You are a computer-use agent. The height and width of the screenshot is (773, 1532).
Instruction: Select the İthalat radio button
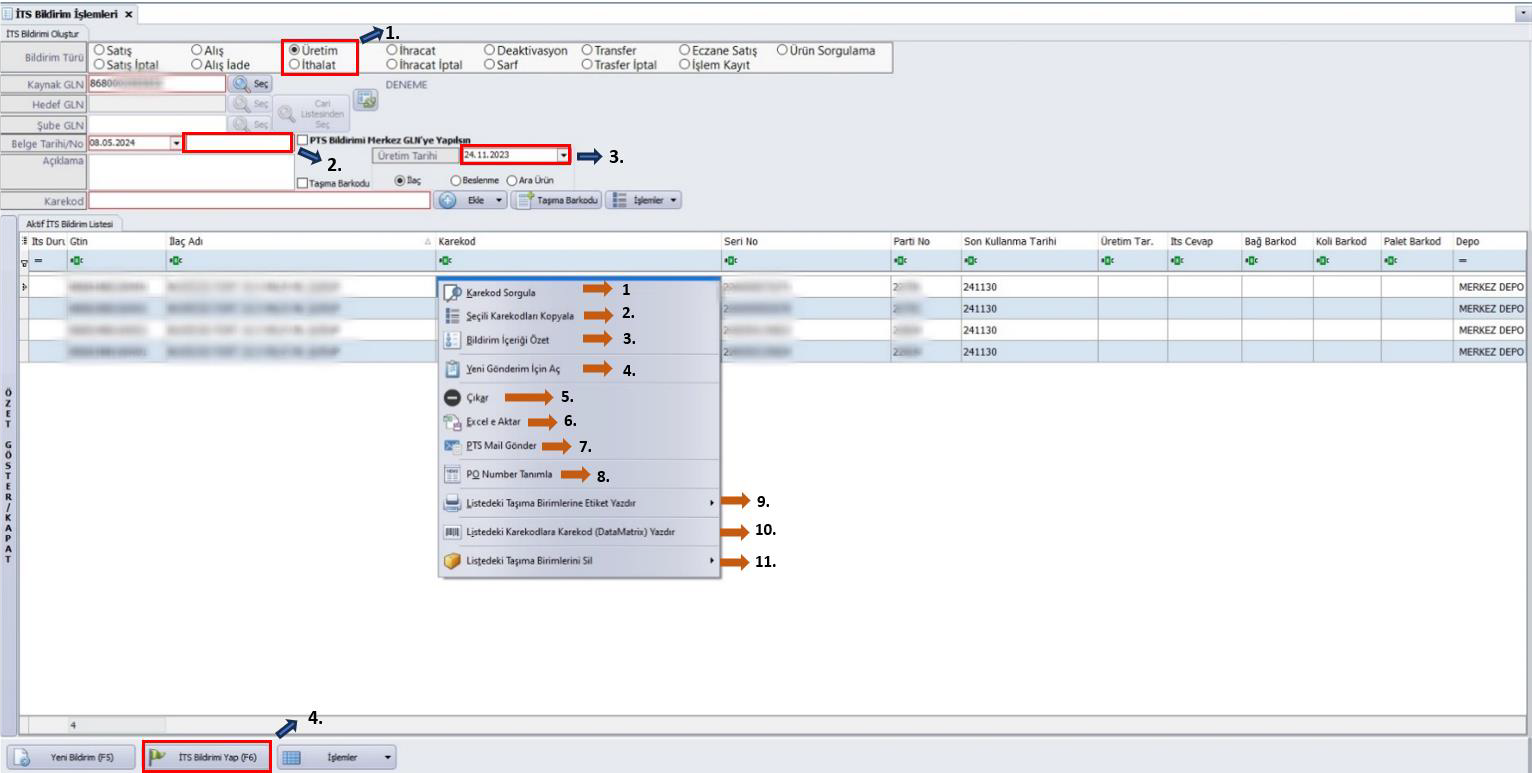(x=295, y=64)
